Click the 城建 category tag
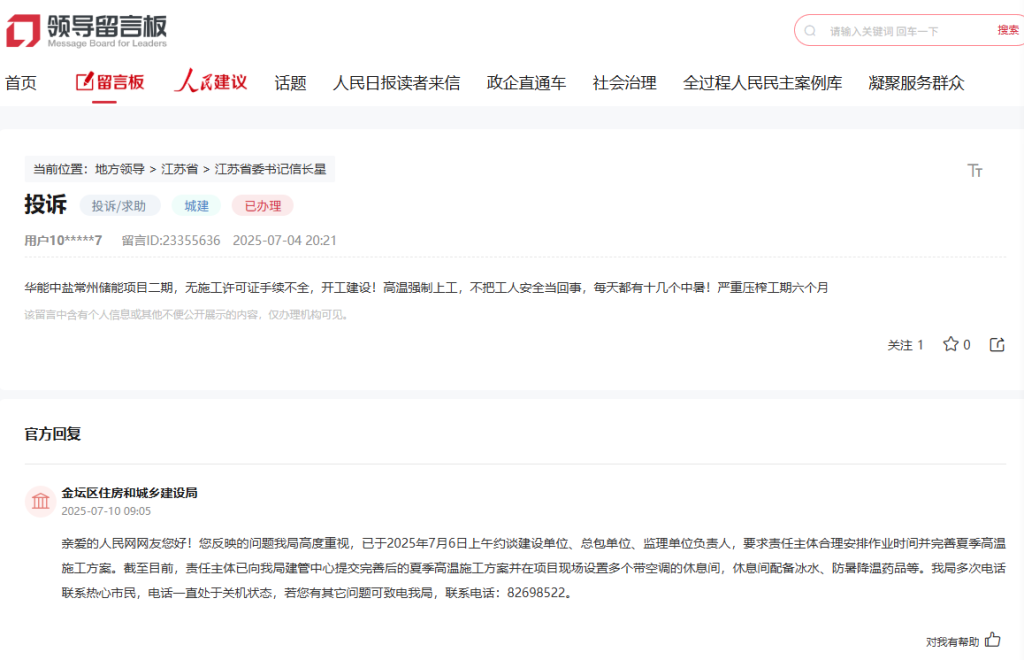Screen dimensions: 1024x660 (x=197, y=206)
